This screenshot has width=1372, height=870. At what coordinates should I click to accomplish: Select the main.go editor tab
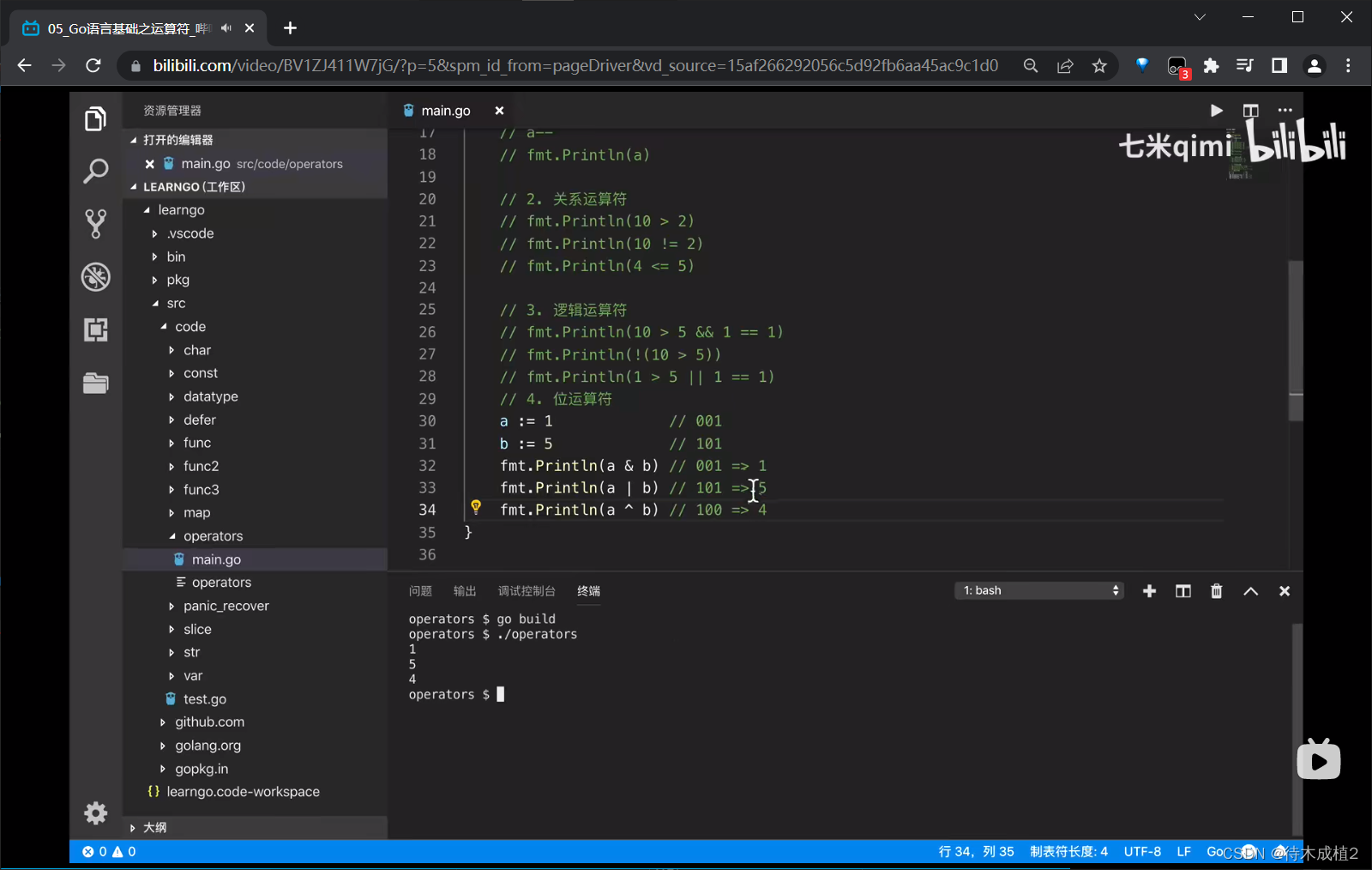pyautogui.click(x=446, y=110)
